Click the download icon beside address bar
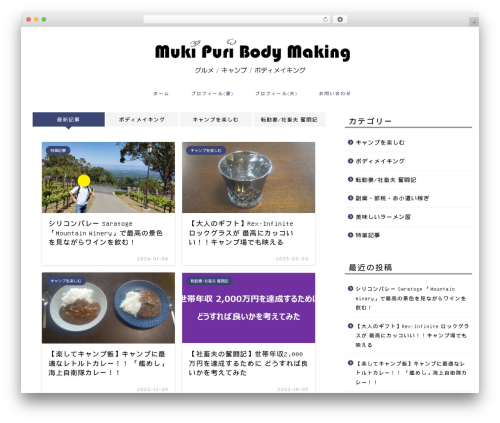Viewport: 500px width, 423px height. pyautogui.click(x=340, y=19)
